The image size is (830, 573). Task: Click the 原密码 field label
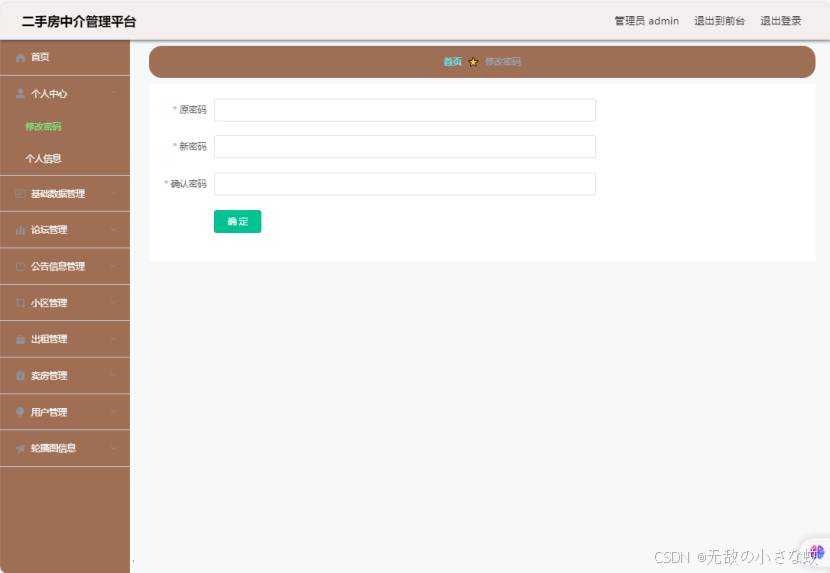(x=193, y=110)
